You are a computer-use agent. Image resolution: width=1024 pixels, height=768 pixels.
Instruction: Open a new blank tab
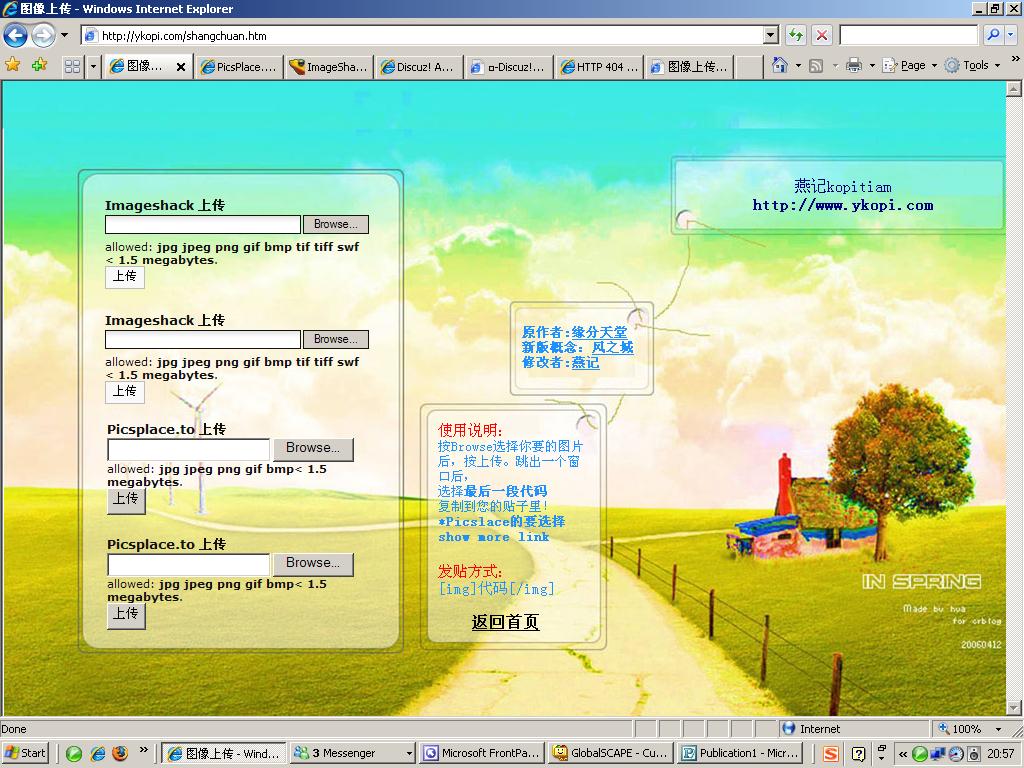pos(750,67)
